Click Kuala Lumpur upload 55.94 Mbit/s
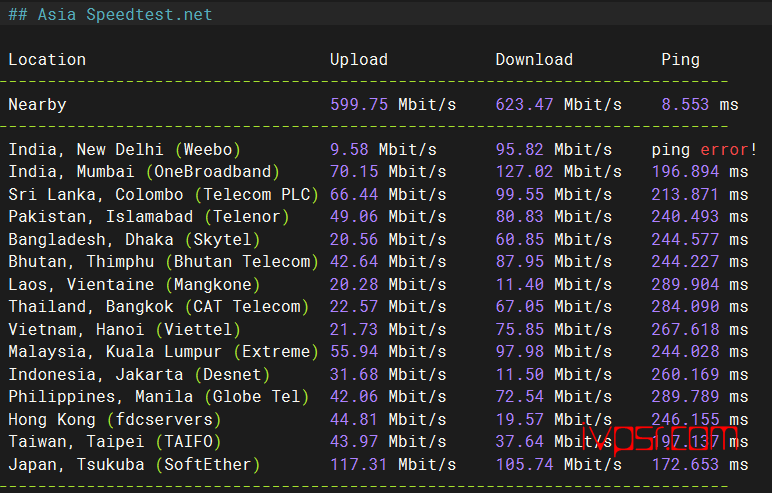 (388, 351)
